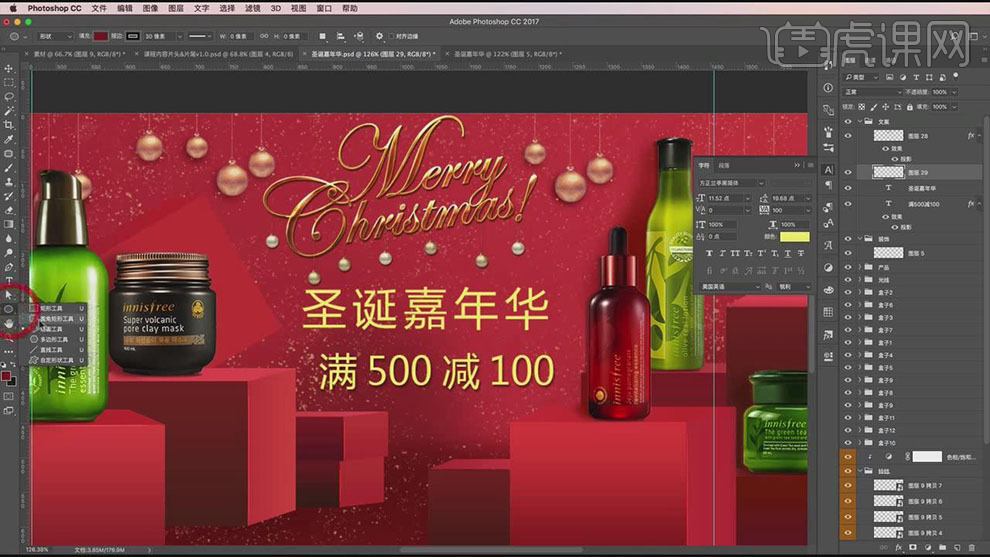The image size is (990, 557).
Task: Open the 图层 menu
Action: click(x=176, y=8)
